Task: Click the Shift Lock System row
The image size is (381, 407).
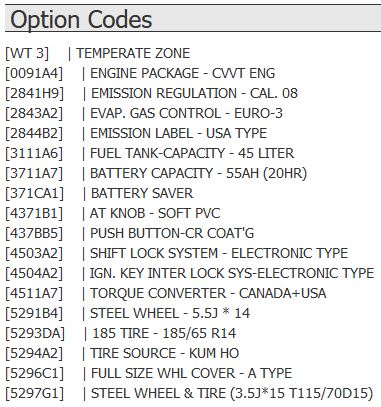Action: (176, 253)
